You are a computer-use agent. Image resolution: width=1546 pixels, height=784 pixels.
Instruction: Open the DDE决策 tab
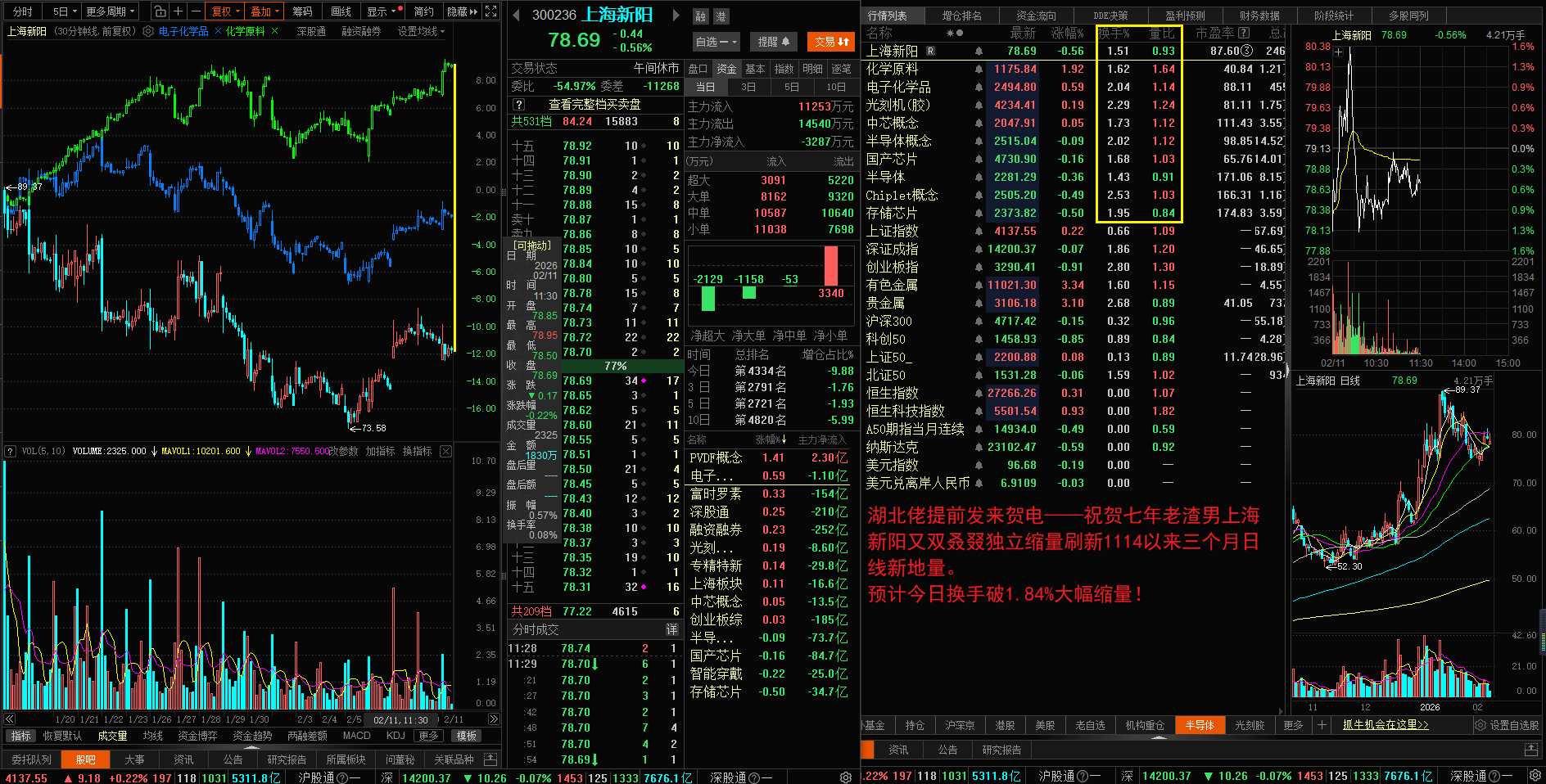coord(1110,16)
